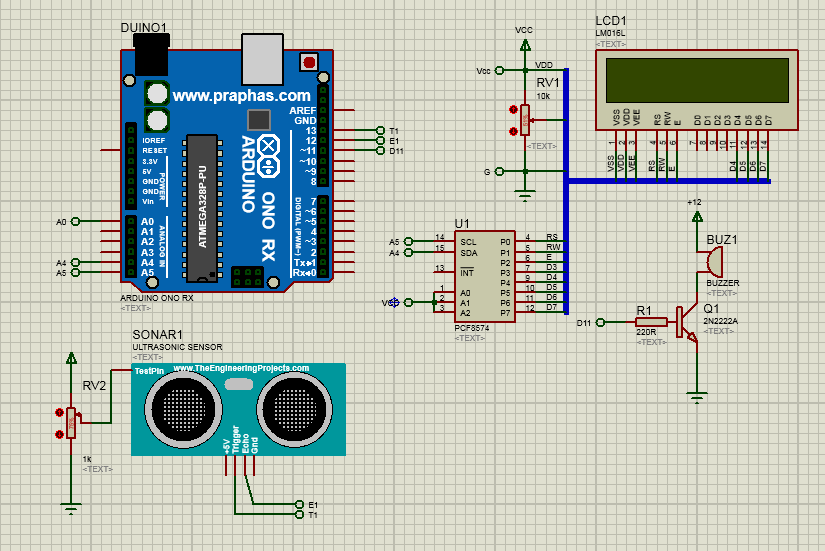Click the A5 terminal wired to U1 SCL

(x=408, y=242)
